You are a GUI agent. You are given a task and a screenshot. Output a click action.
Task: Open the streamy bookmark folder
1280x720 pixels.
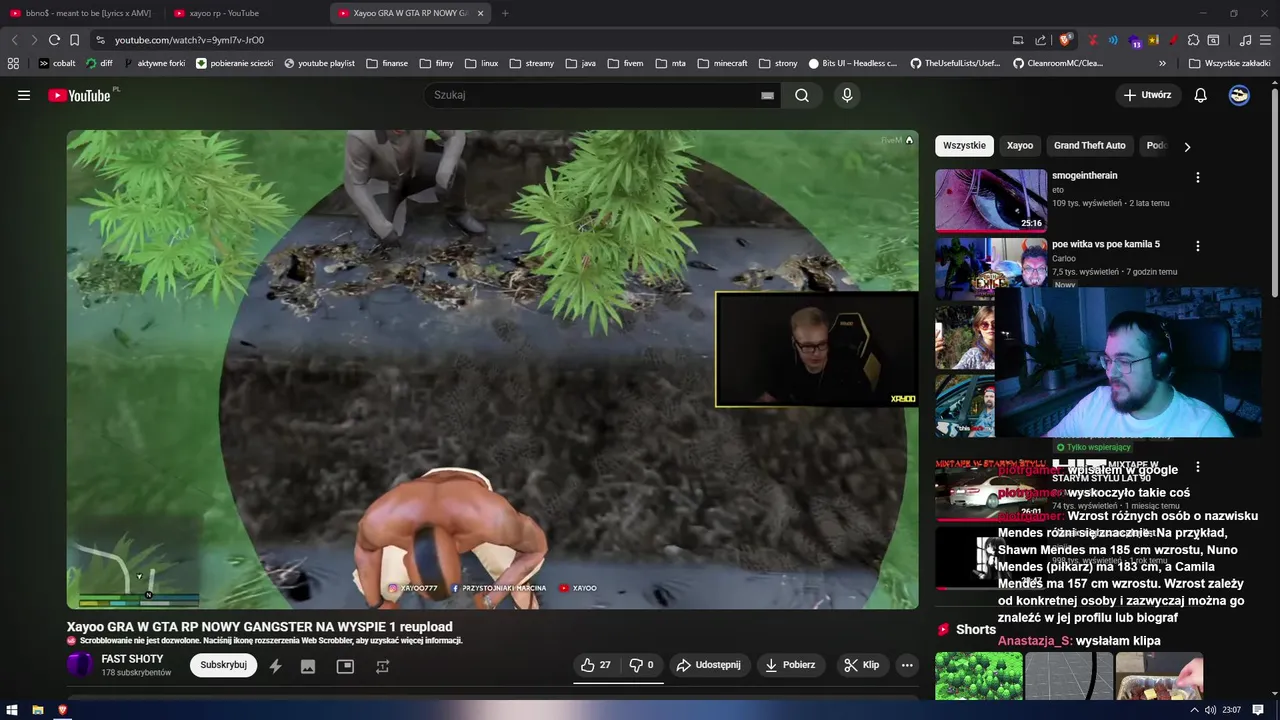click(532, 63)
